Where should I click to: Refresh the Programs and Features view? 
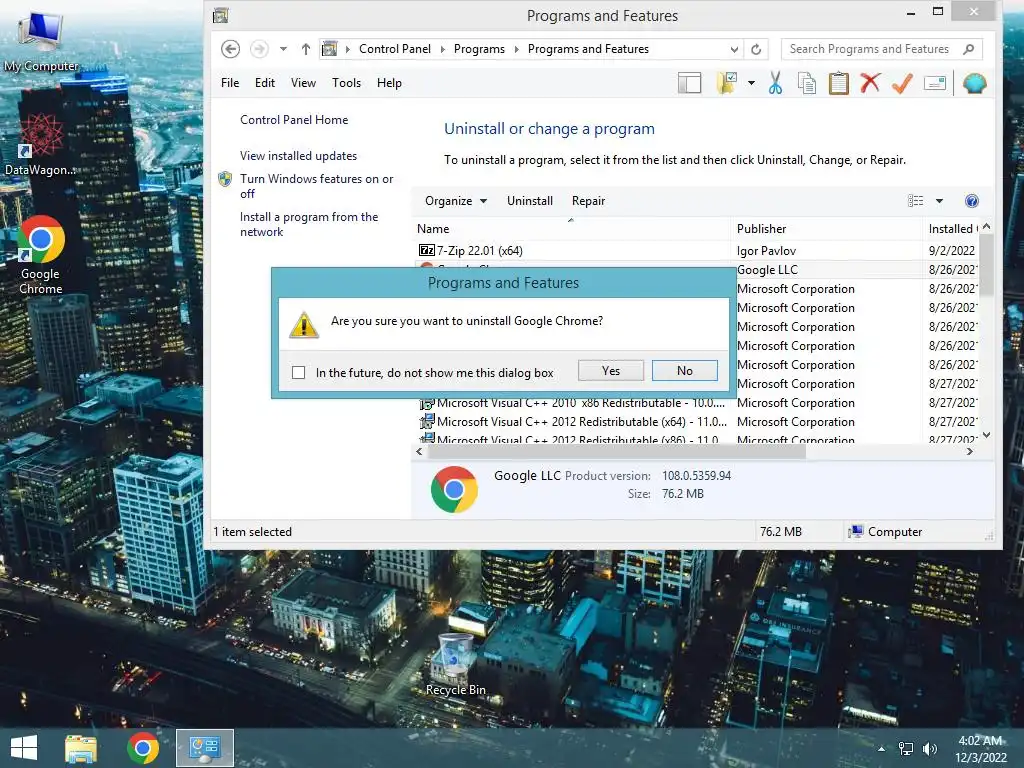coord(756,49)
